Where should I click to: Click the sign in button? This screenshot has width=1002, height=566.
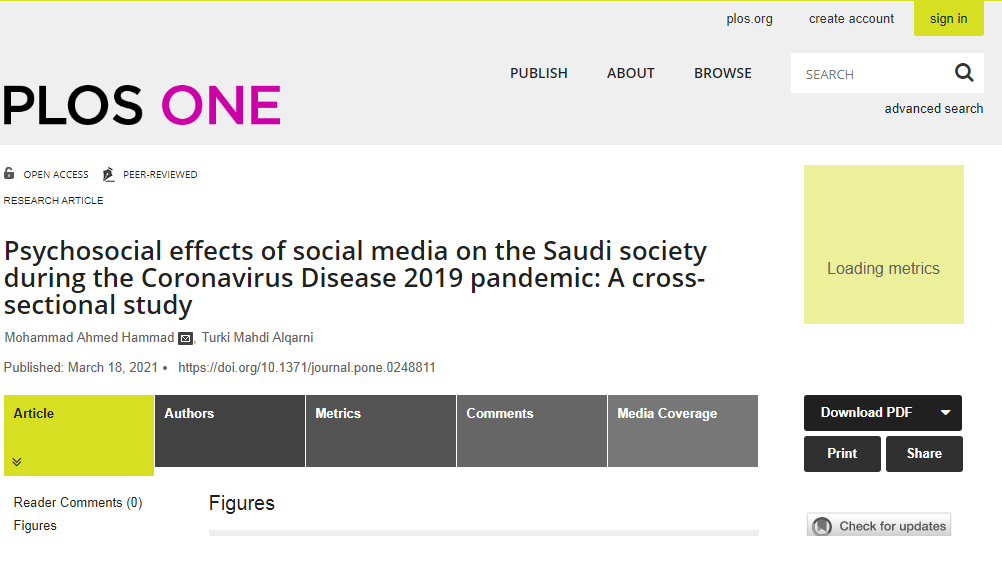[x=948, y=19]
